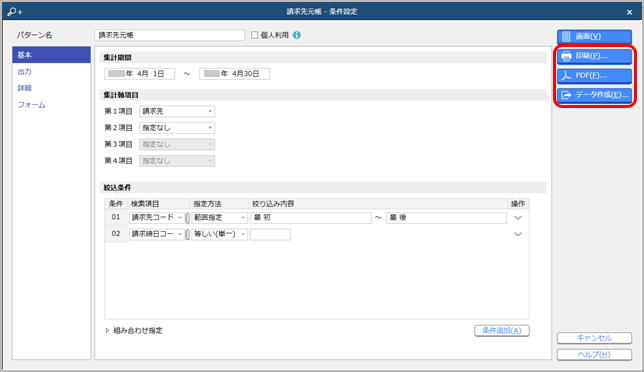
Task: Click the データ作成(E)... button
Action: (594, 95)
